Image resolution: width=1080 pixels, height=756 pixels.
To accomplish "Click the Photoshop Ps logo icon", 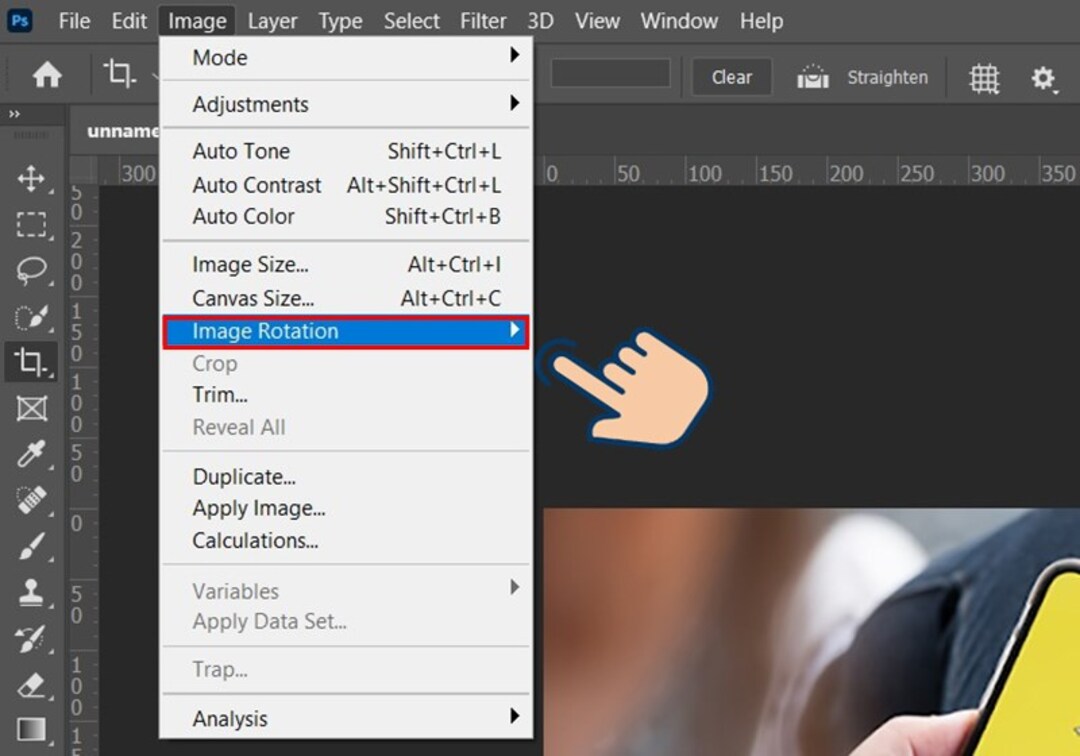I will 19,21.
